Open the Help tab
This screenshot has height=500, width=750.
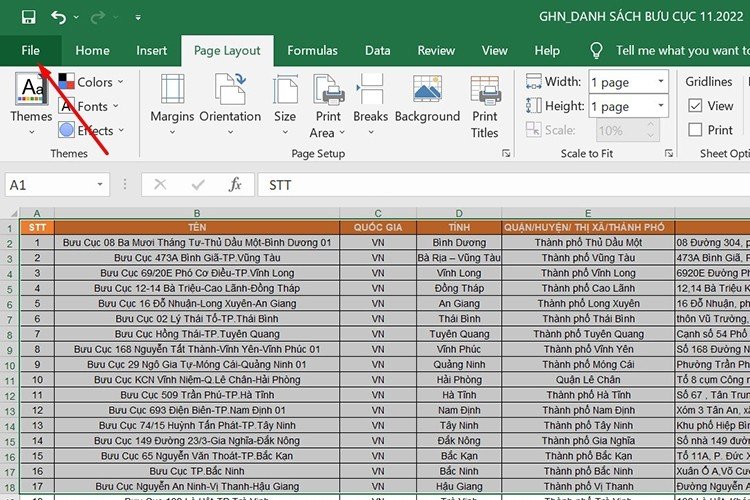(547, 50)
